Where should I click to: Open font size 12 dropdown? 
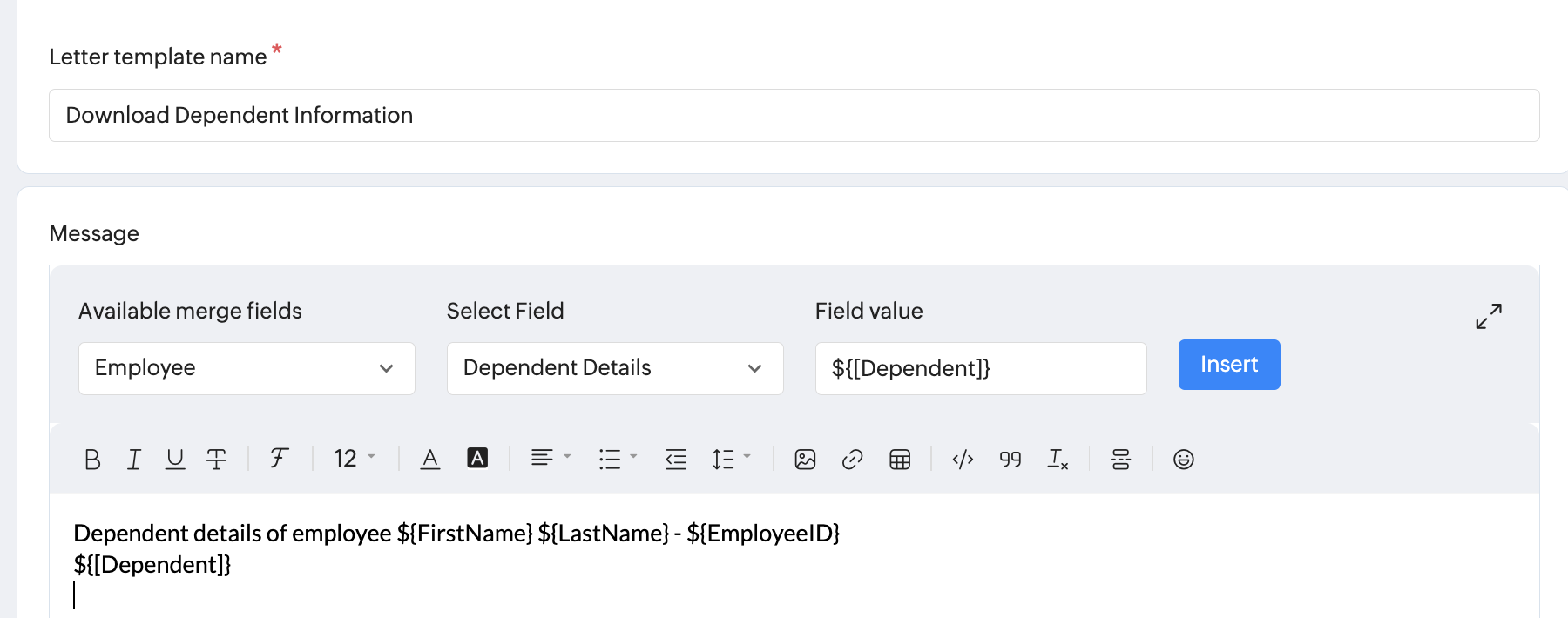(x=354, y=459)
